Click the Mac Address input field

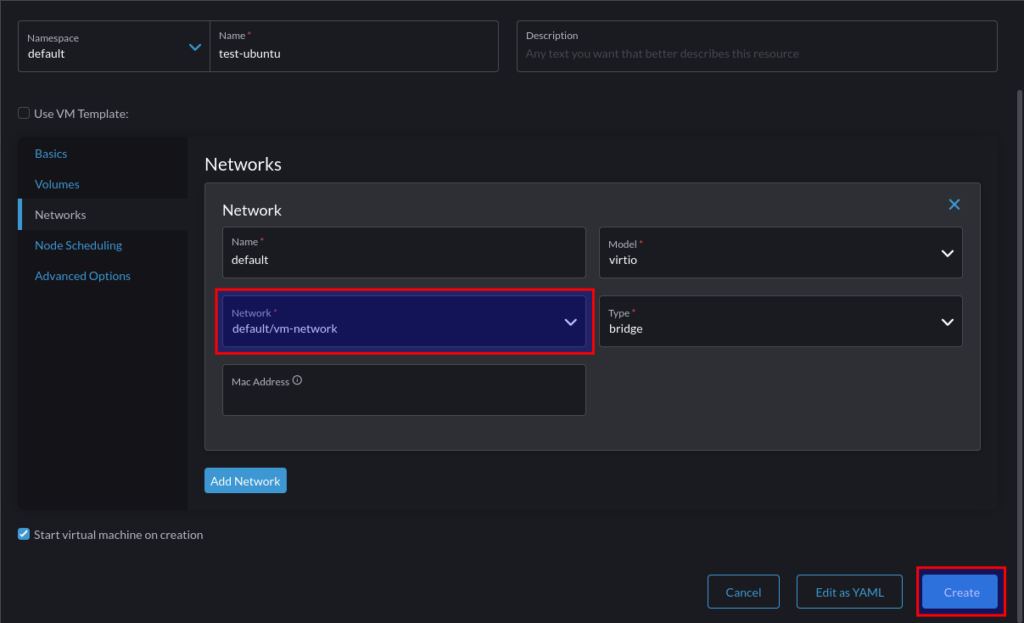[404, 390]
